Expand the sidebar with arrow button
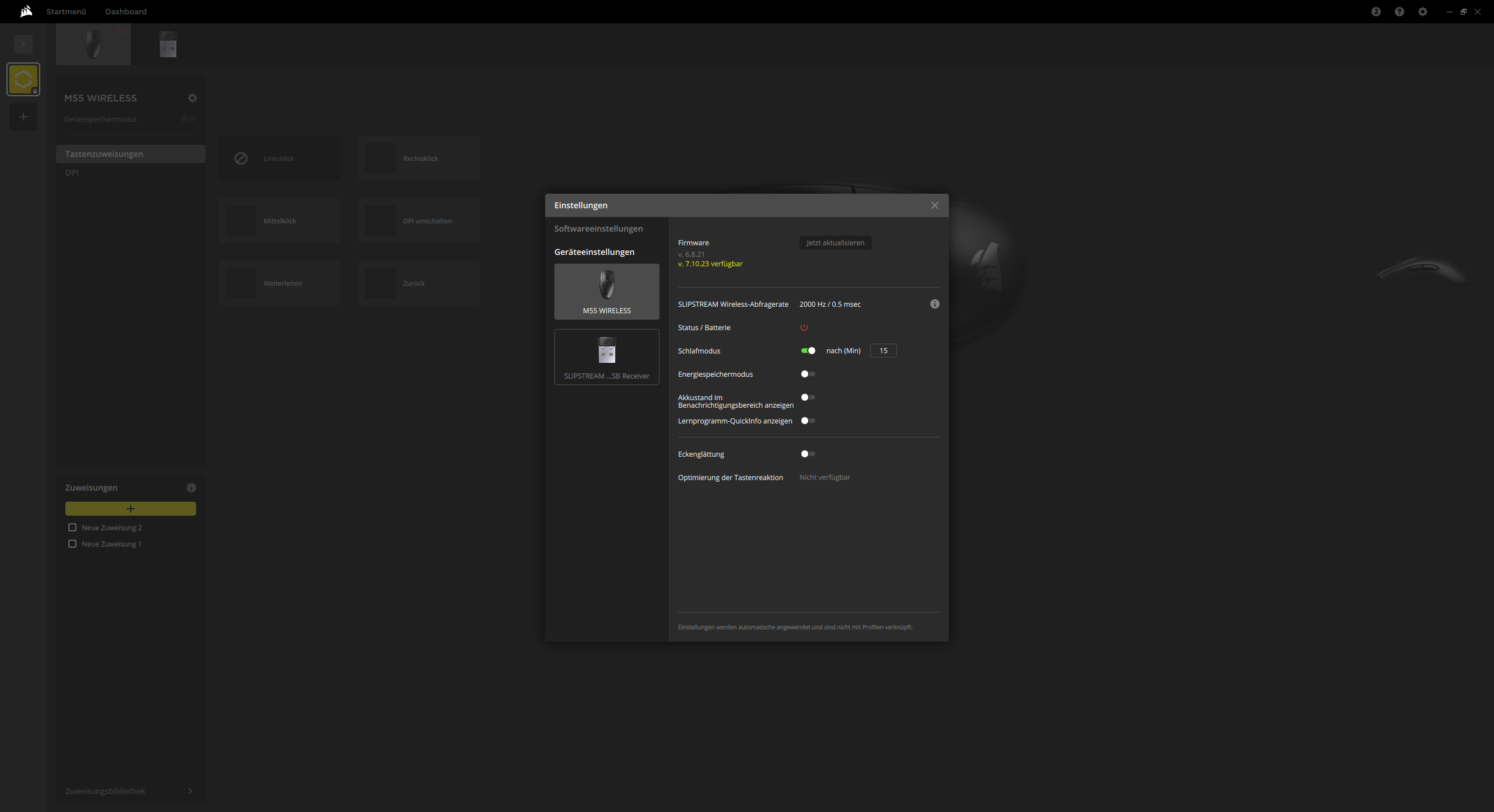Viewport: 1494px width, 812px height. pyautogui.click(x=23, y=44)
